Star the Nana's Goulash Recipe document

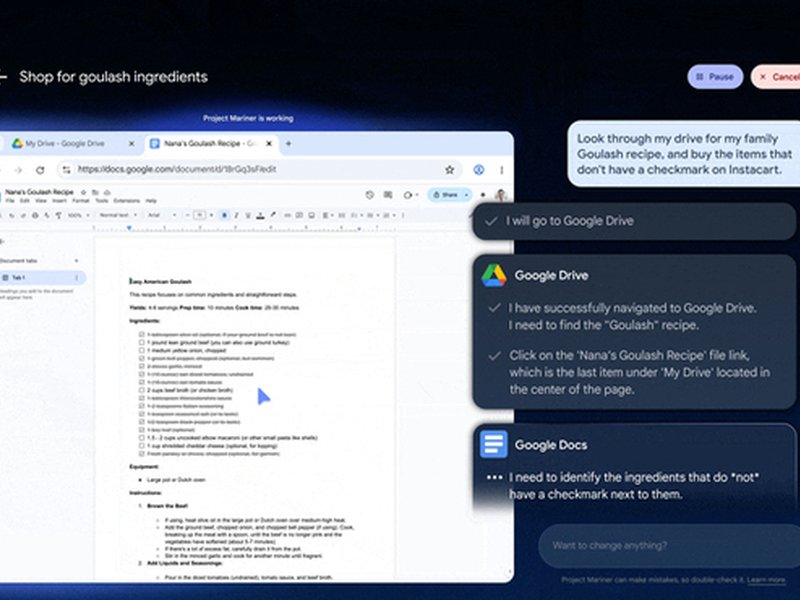tap(83, 192)
